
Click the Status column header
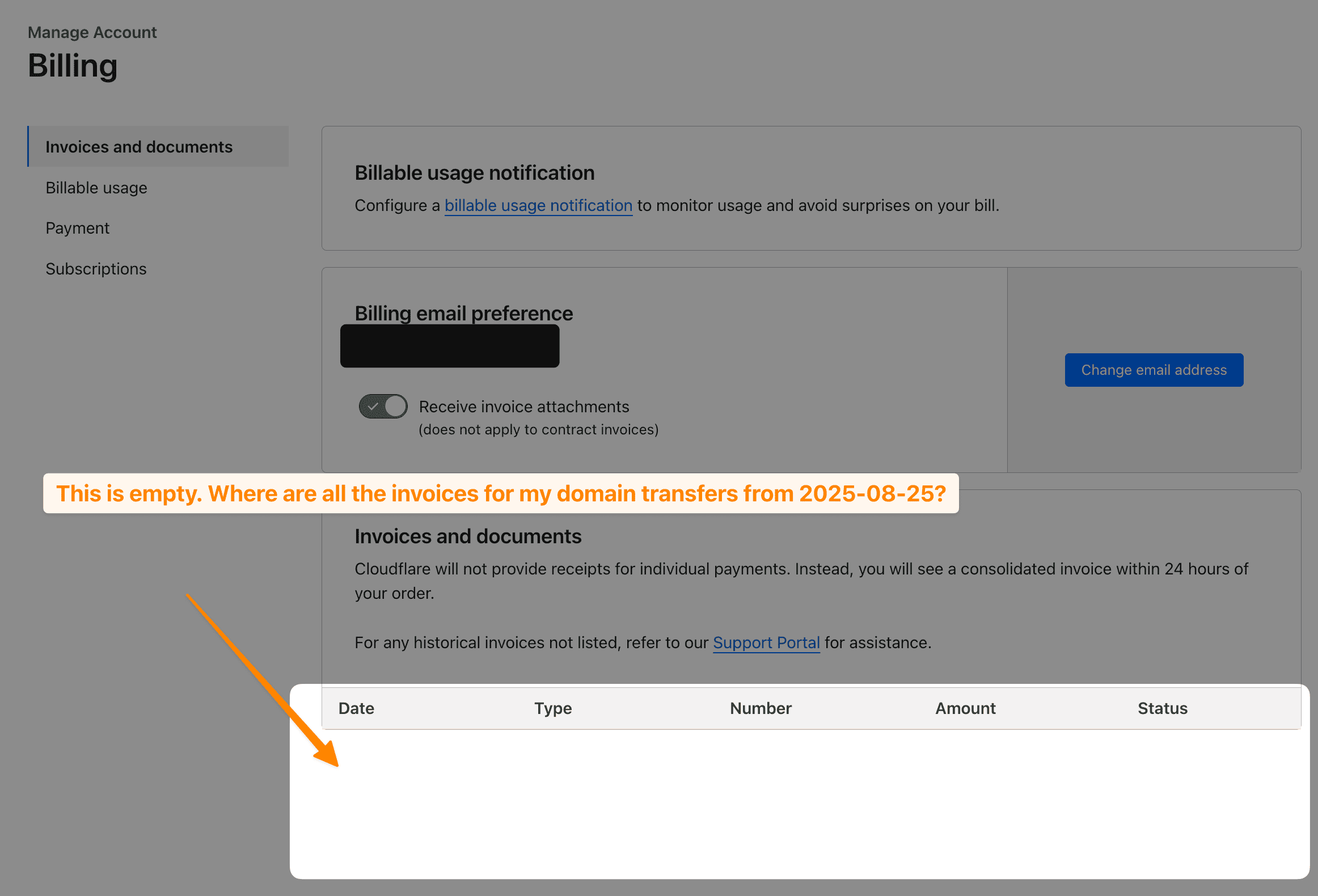click(x=1162, y=708)
